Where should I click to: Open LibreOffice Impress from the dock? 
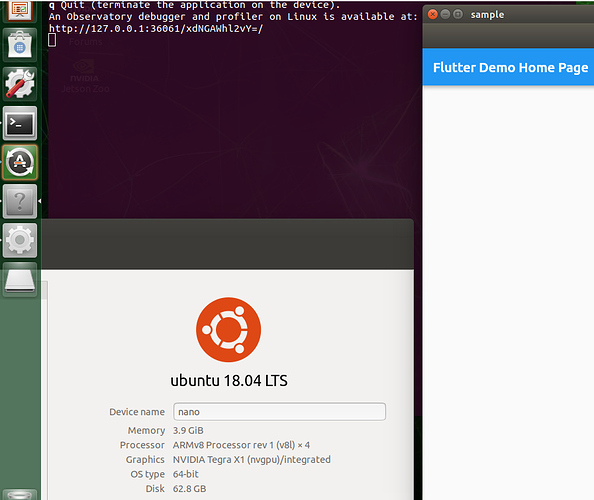tap(20, 10)
